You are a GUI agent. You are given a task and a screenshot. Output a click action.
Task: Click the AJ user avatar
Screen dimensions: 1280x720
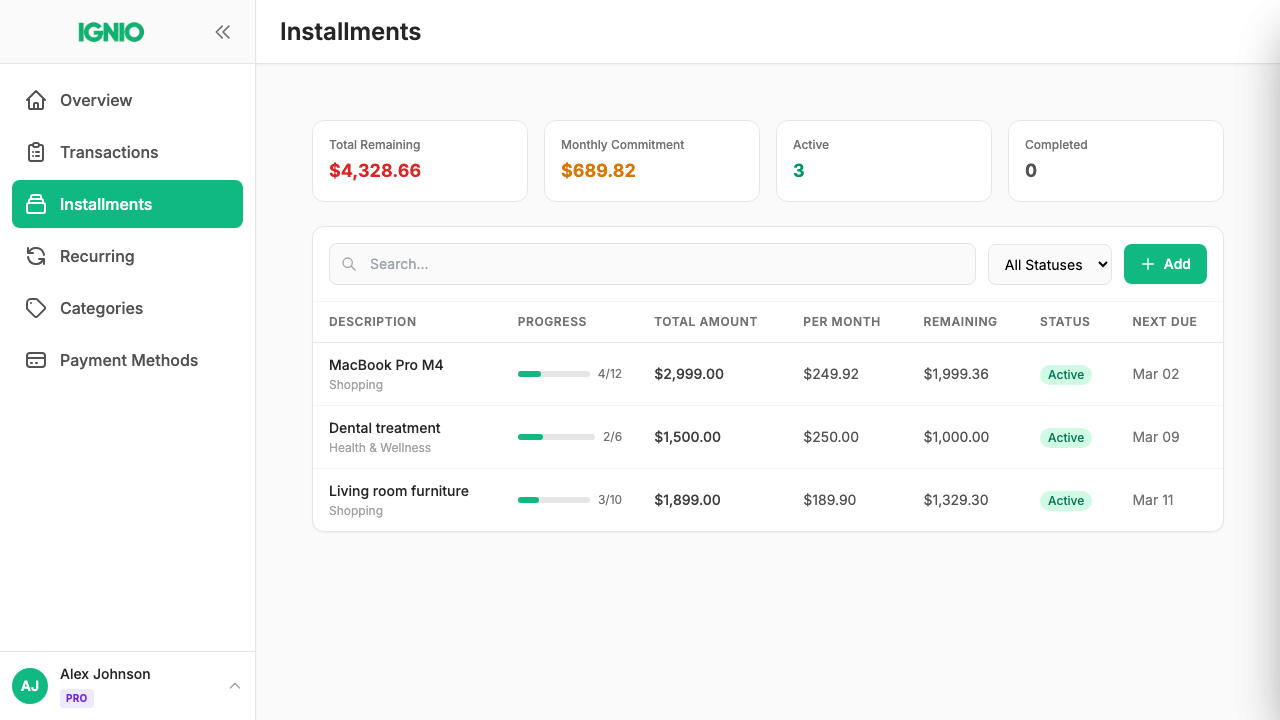[30, 686]
